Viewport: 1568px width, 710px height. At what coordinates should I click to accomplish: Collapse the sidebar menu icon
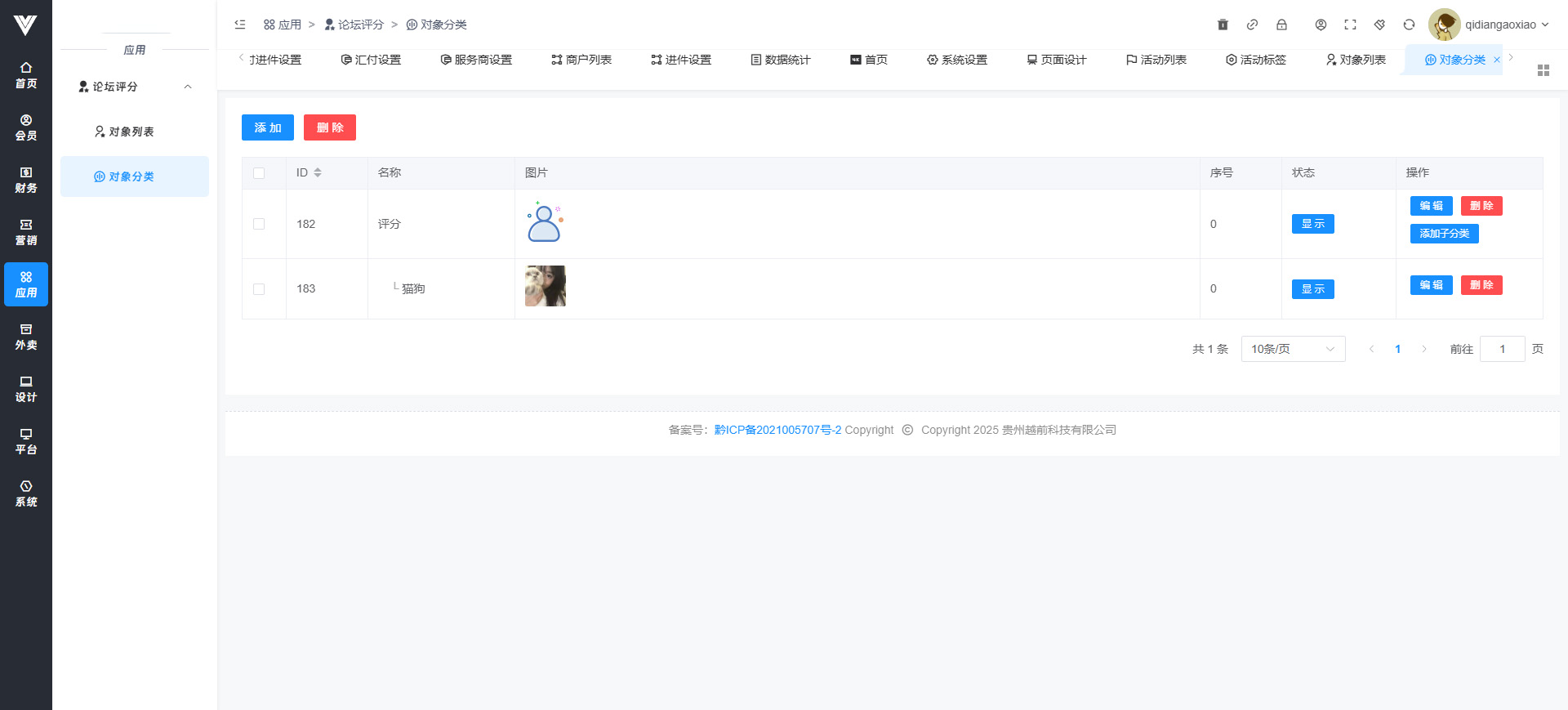[240, 25]
